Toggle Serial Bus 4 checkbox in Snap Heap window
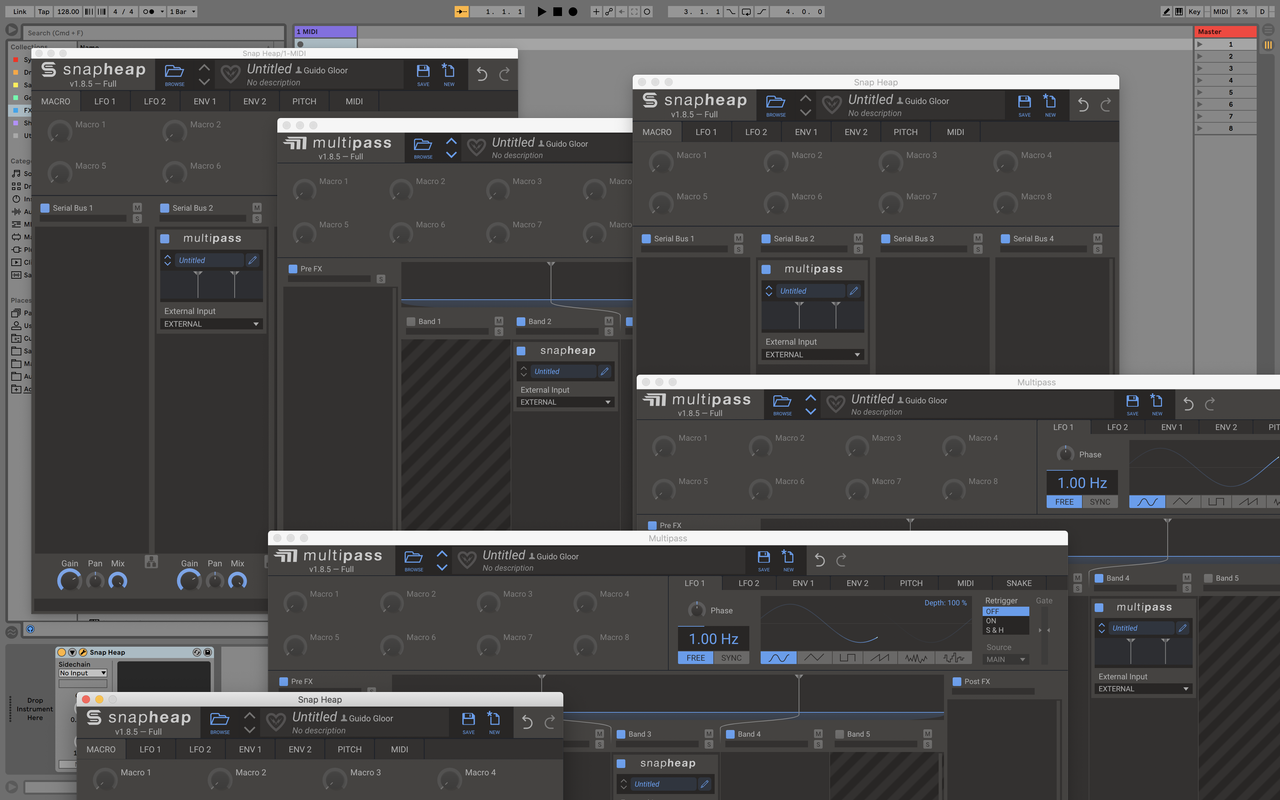This screenshot has width=1280, height=800. coord(1006,239)
